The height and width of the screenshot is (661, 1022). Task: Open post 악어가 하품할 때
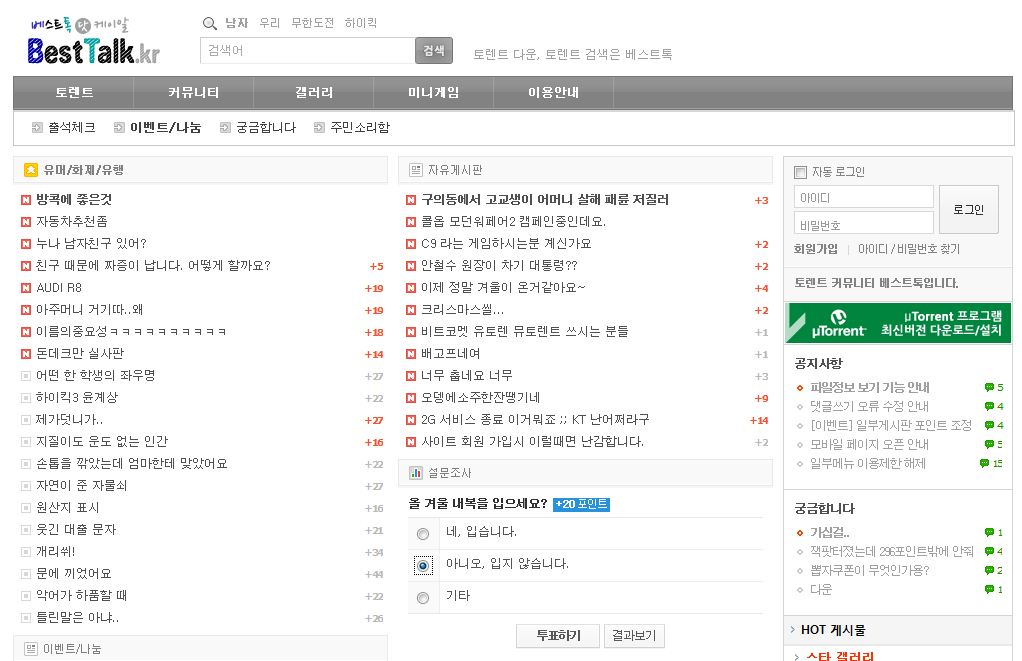click(x=81, y=596)
